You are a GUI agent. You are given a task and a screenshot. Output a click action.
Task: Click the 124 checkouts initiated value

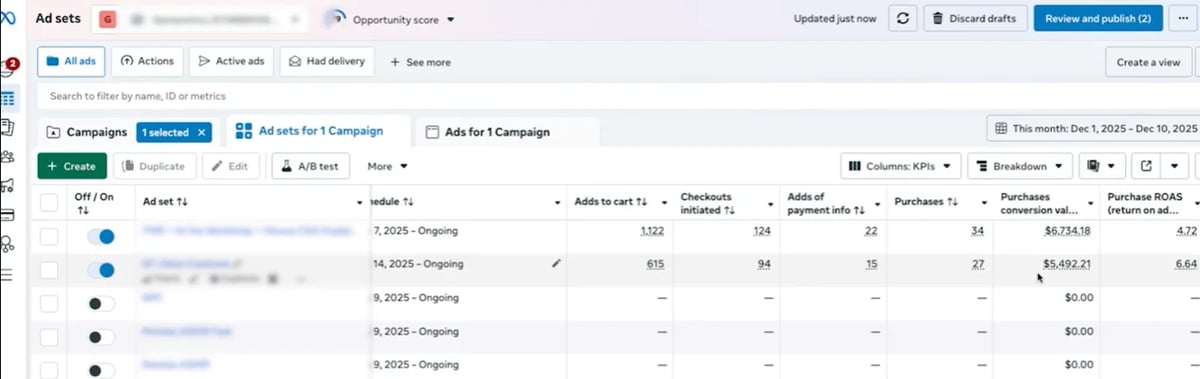[762, 231]
